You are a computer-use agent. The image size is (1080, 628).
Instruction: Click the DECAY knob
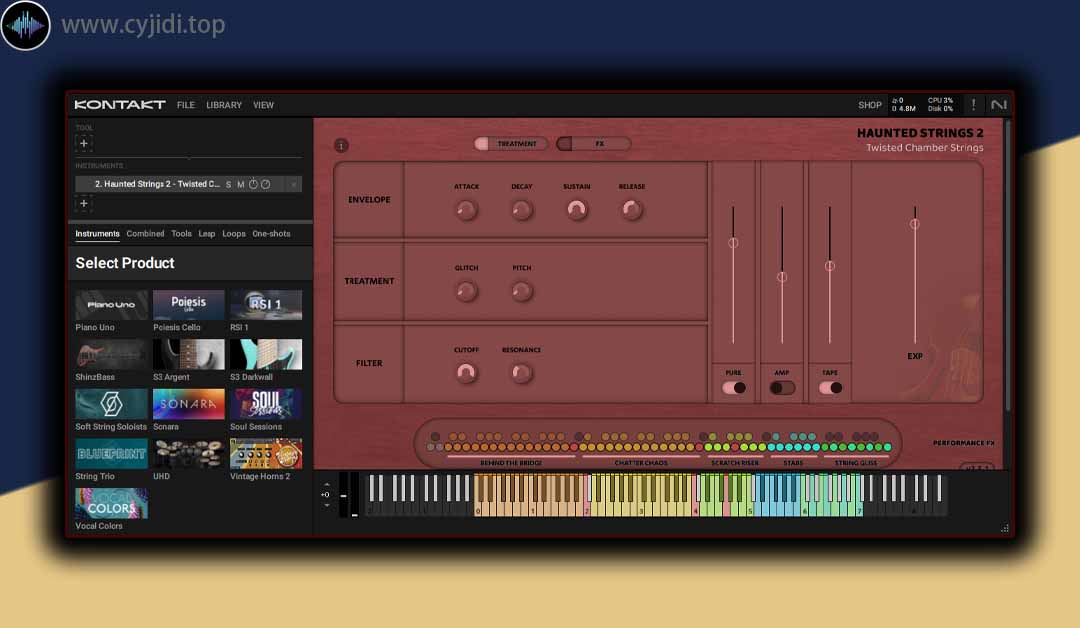[521, 209]
